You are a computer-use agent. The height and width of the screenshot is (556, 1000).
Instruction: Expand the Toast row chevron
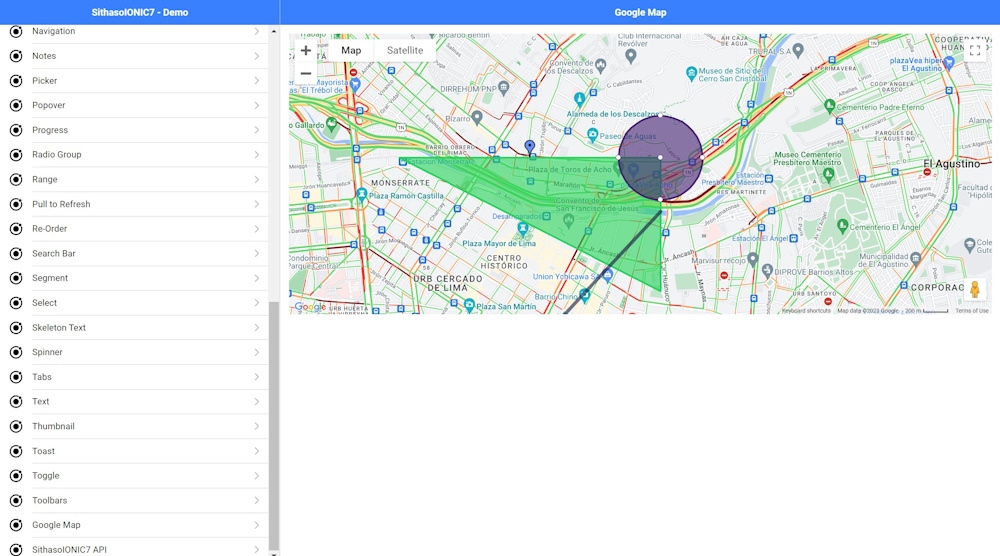[256, 451]
